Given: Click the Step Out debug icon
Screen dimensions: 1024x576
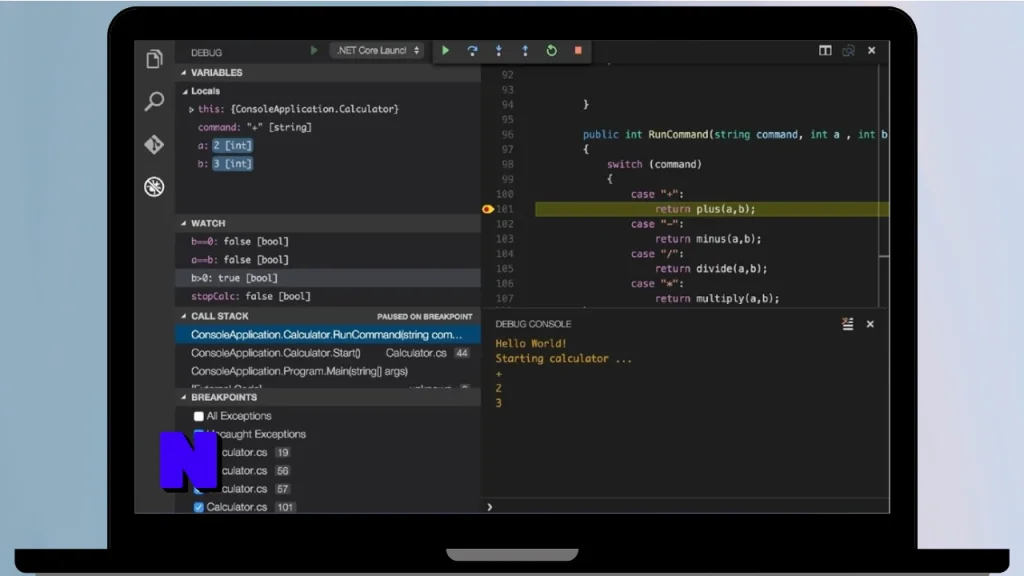Looking at the screenshot, I should point(524,50).
